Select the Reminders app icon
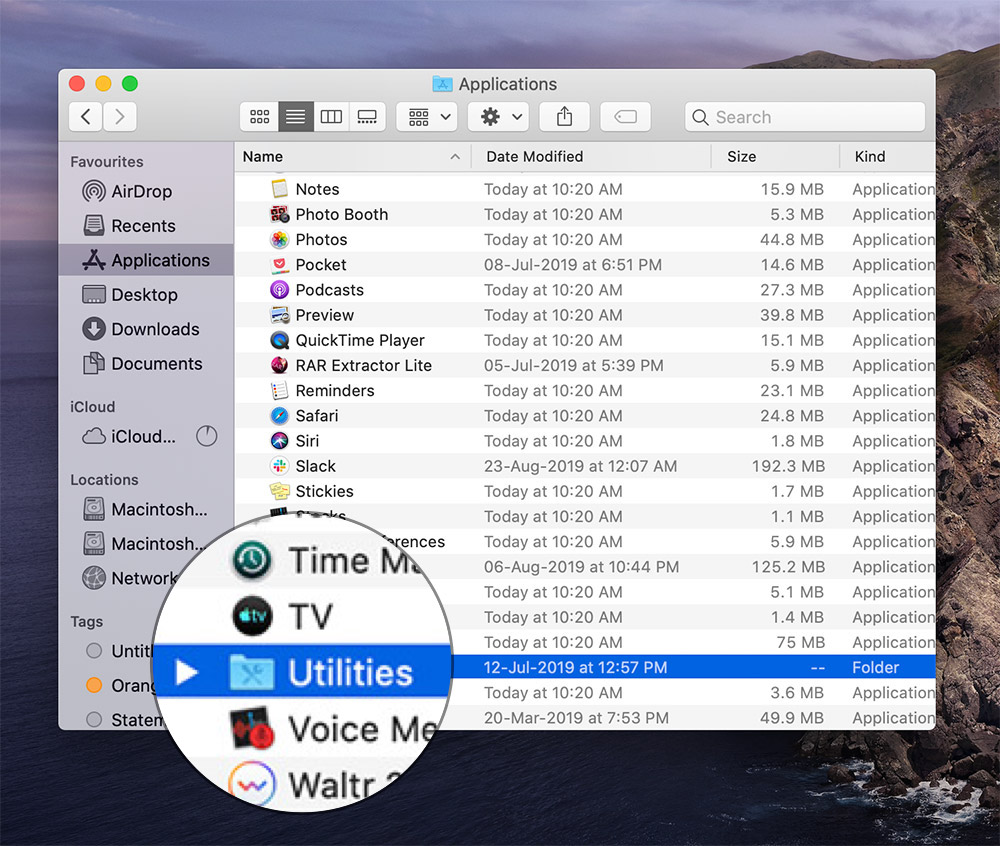The width and height of the screenshot is (1000, 846). (x=283, y=390)
